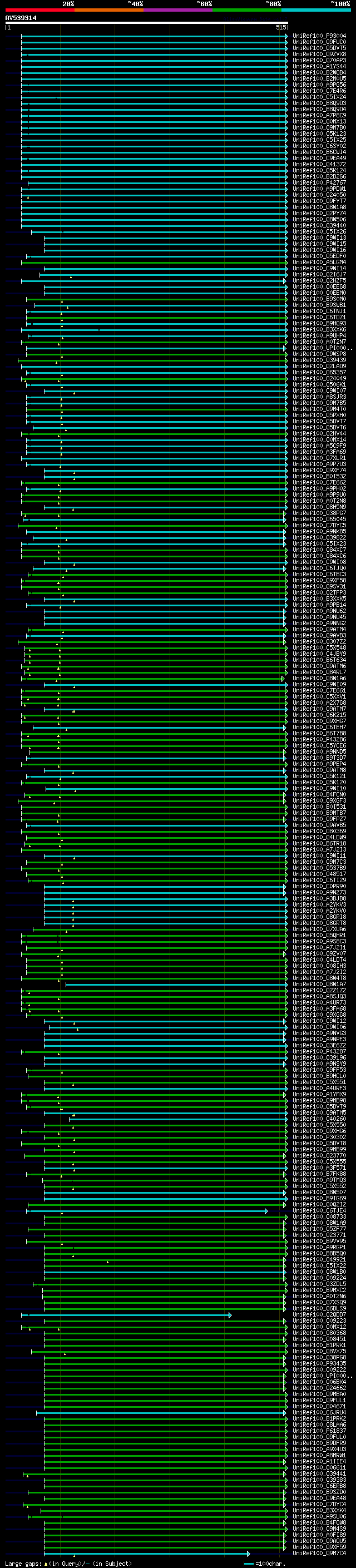The width and height of the screenshot is (356, 1568).
Task: Click the =100char. scale legend
Action: (265, 1564)
